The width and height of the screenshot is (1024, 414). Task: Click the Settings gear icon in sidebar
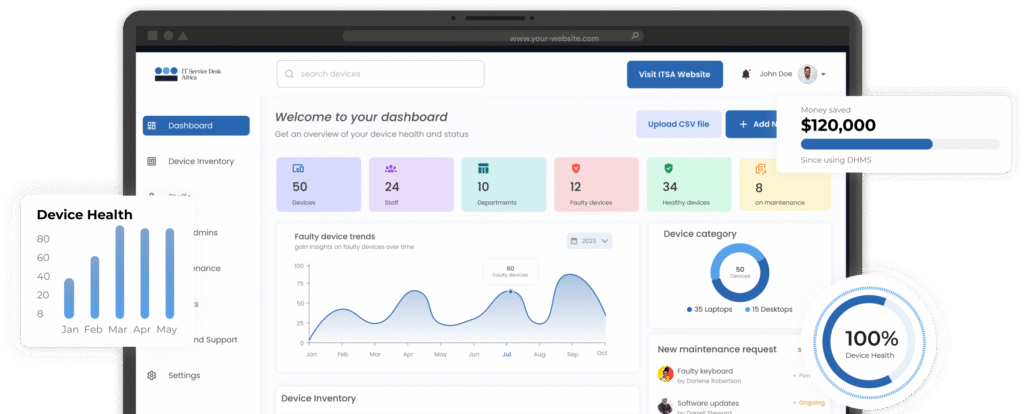tap(152, 376)
